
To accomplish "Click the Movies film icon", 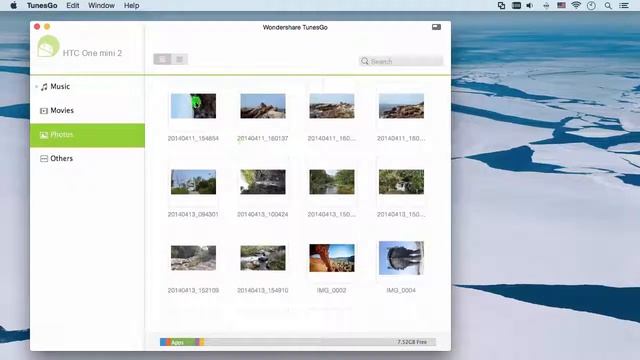I will [44, 111].
